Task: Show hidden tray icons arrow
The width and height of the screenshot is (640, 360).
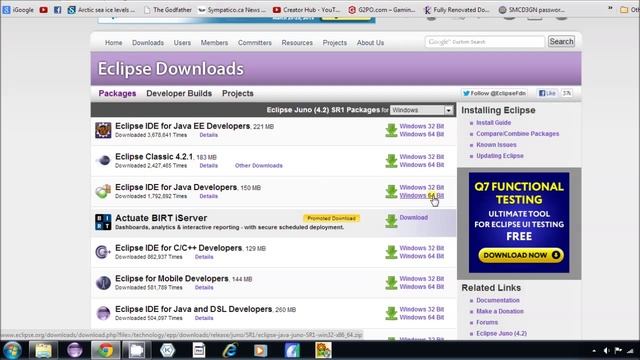Action: pos(594,351)
